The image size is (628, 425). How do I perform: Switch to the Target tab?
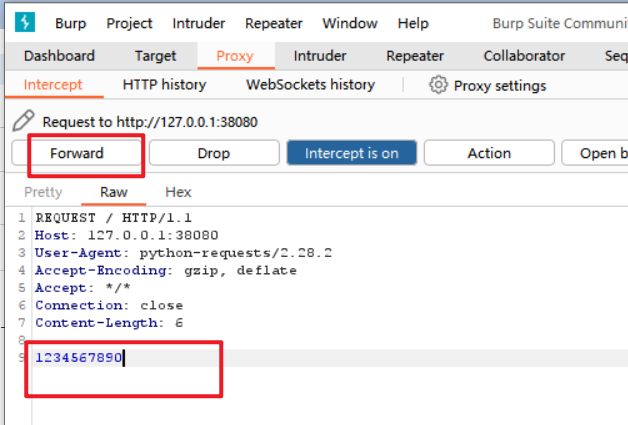tap(155, 56)
